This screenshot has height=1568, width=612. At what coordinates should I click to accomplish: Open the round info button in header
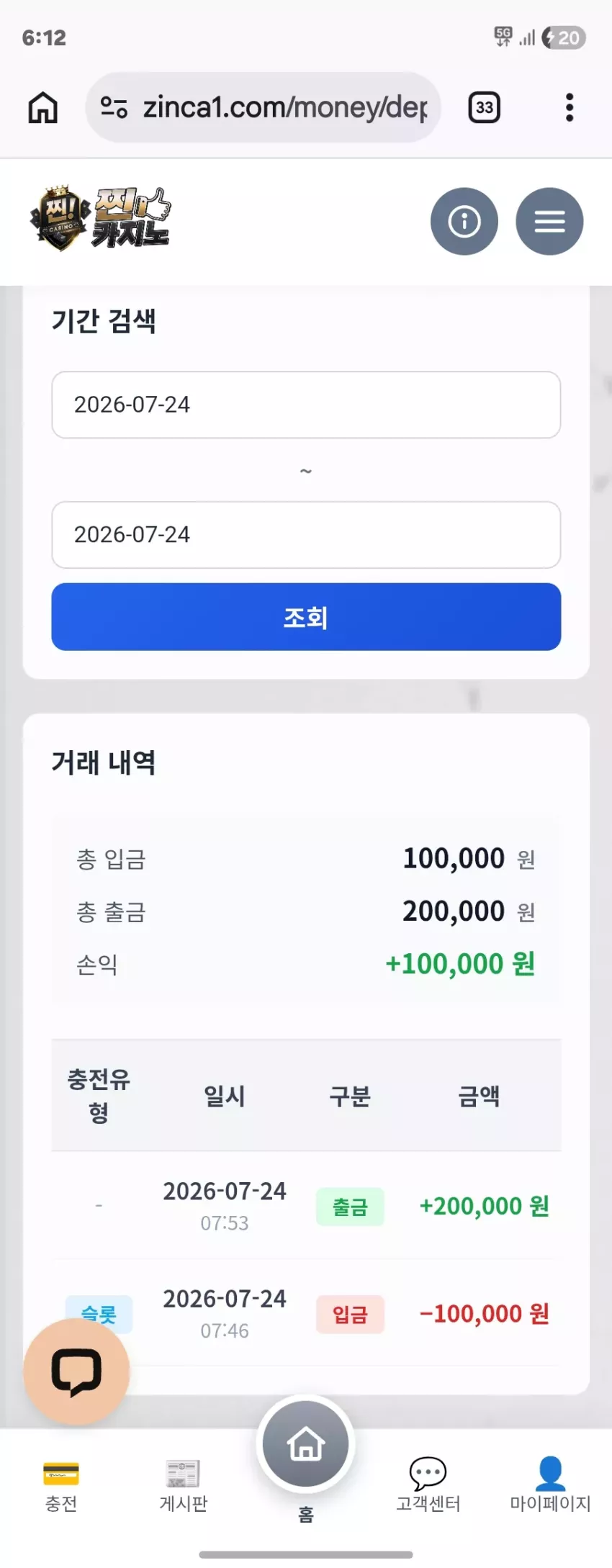pyautogui.click(x=464, y=221)
